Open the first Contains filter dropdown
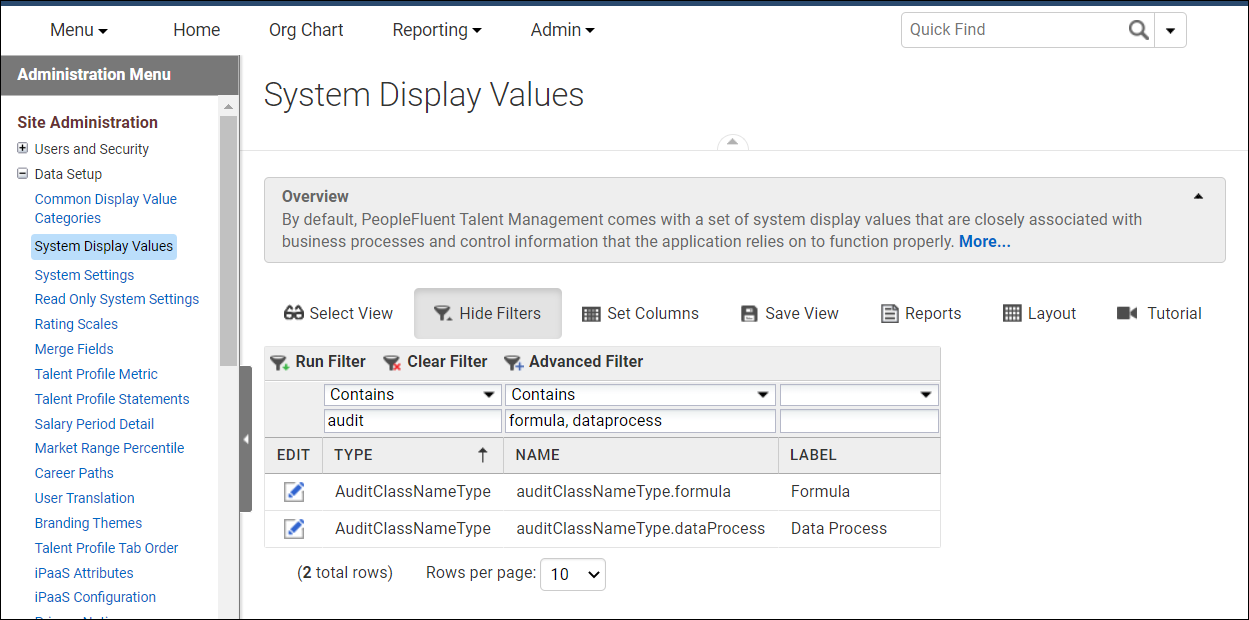1249x620 pixels. click(x=412, y=394)
